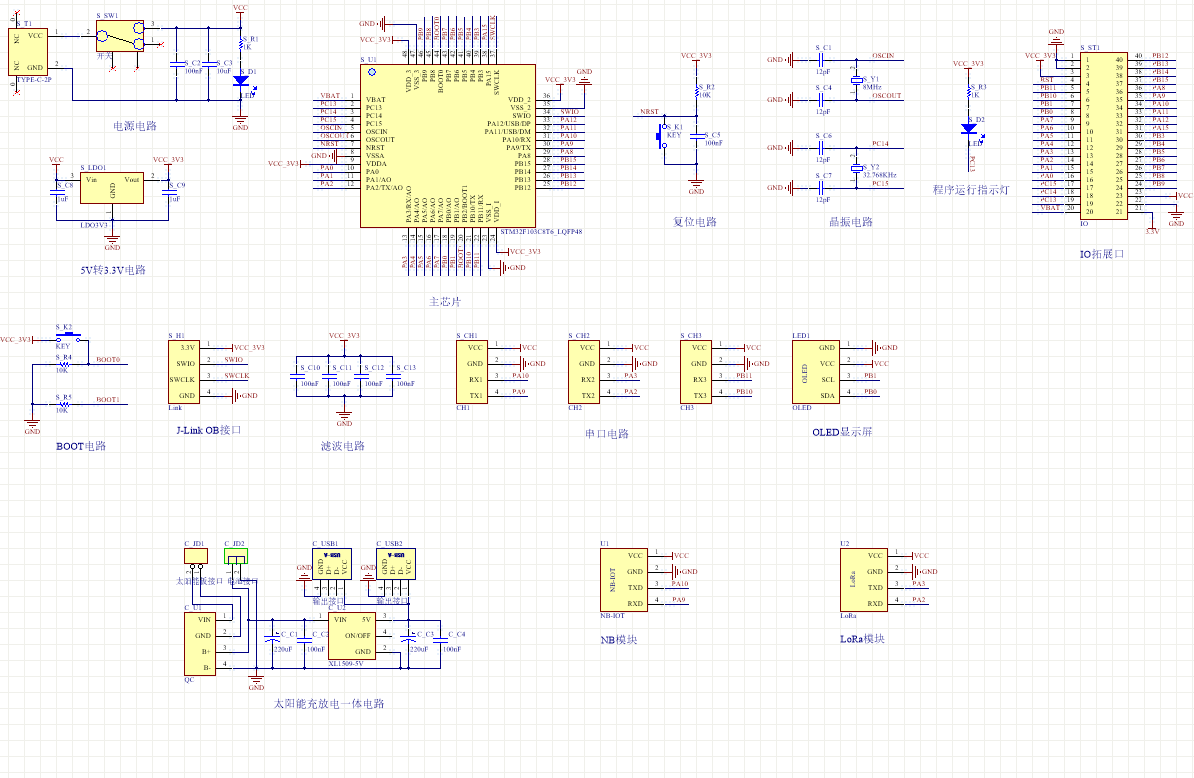Click the BOOT电路 section title
Image resolution: width=1194 pixels, height=778 pixels.
(x=81, y=446)
